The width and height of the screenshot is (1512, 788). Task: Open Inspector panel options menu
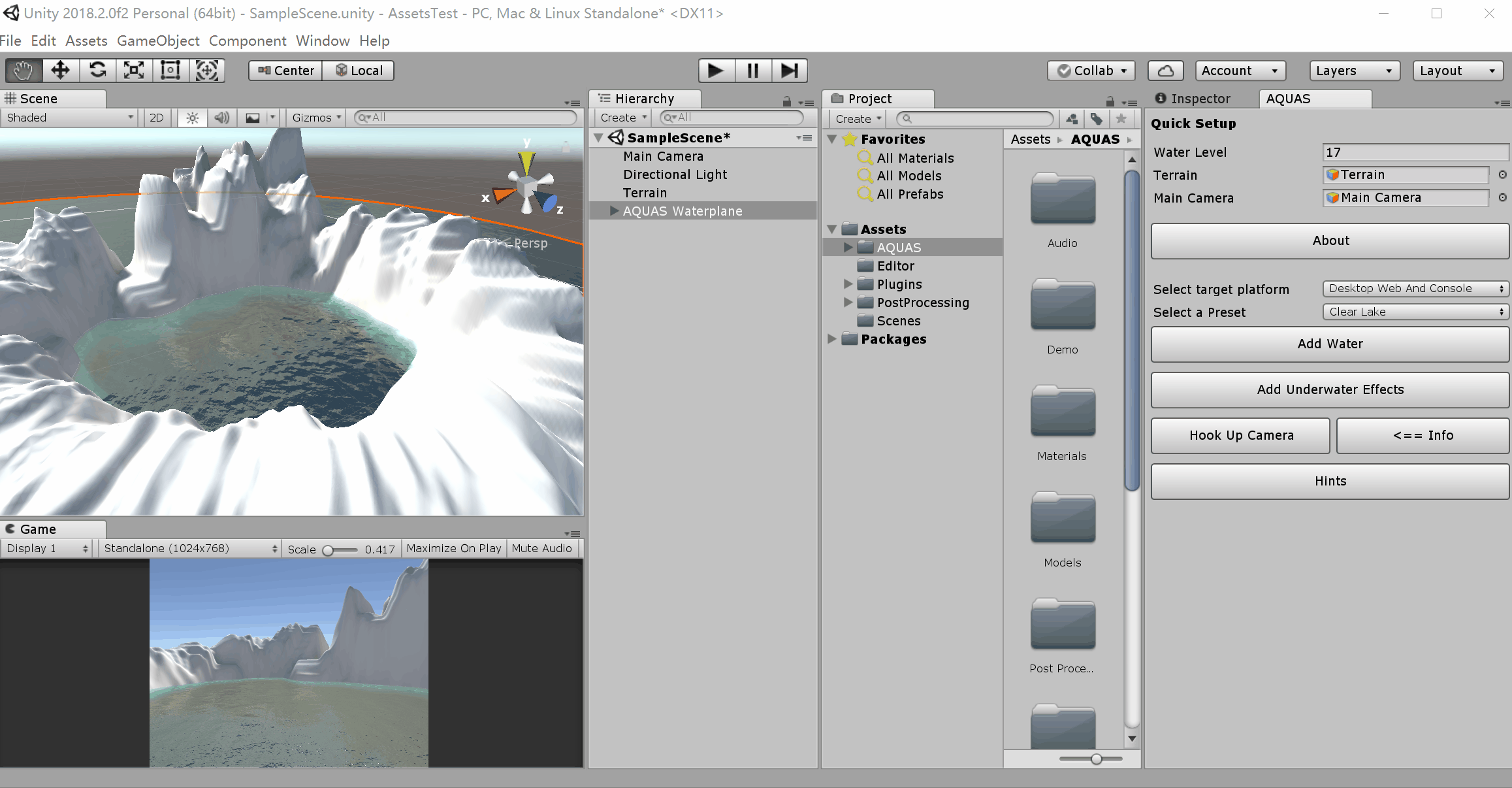click(x=1502, y=103)
